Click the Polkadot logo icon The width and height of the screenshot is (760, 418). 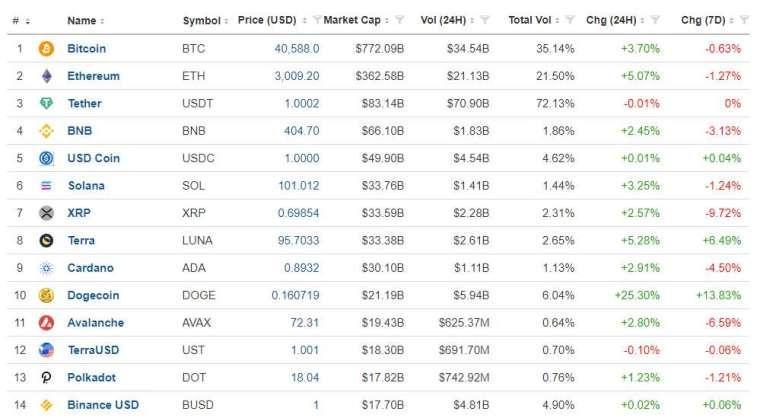[46, 377]
